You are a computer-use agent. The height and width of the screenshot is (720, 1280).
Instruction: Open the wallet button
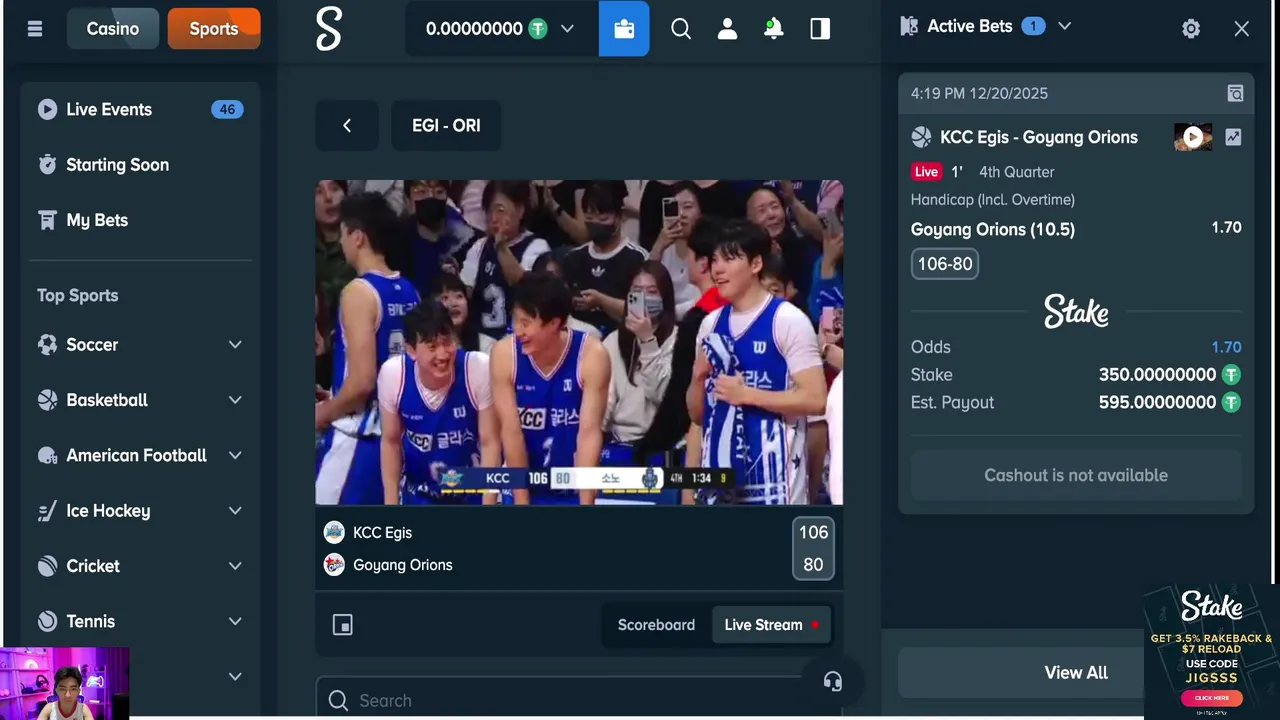coord(624,29)
